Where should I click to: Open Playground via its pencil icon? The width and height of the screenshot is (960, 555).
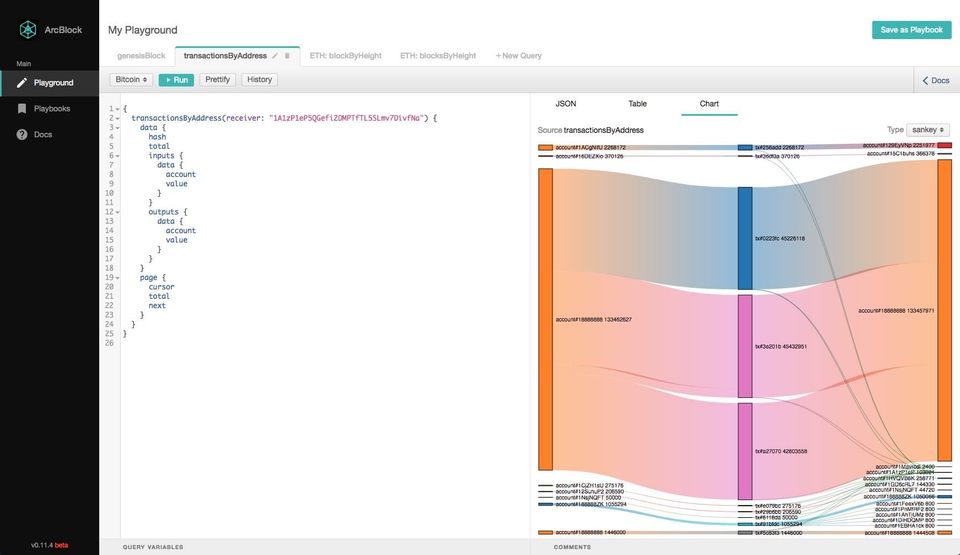(22, 82)
